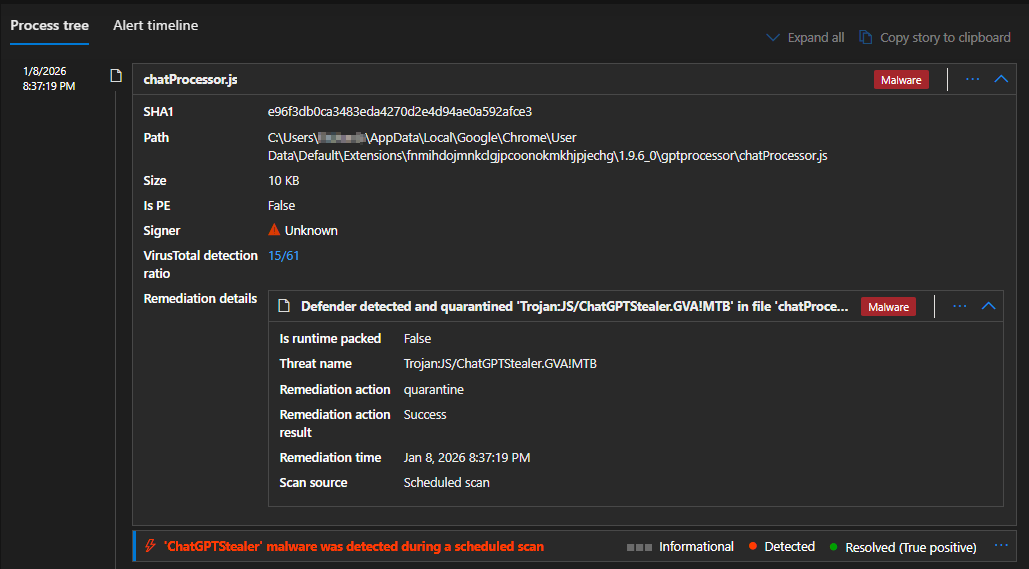Viewport: 1029px width, 569px height.
Task: Click the Informational severity indicator
Action: [x=680, y=547]
